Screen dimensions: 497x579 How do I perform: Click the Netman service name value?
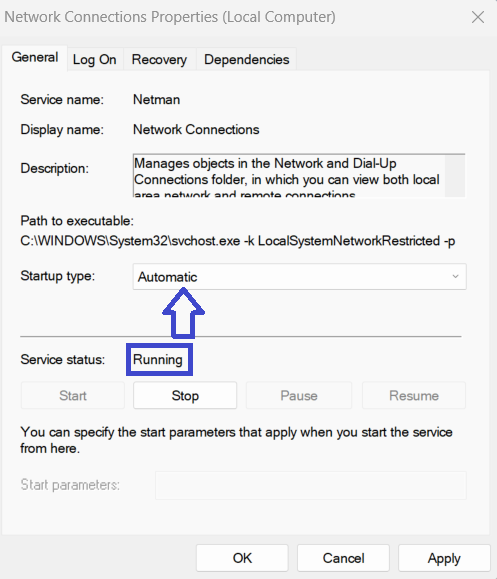pyautogui.click(x=157, y=100)
